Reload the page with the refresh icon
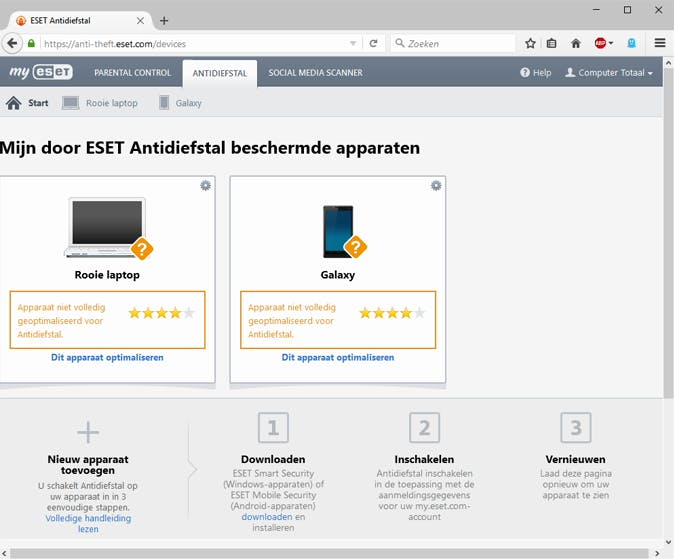674x559 pixels. (x=373, y=43)
